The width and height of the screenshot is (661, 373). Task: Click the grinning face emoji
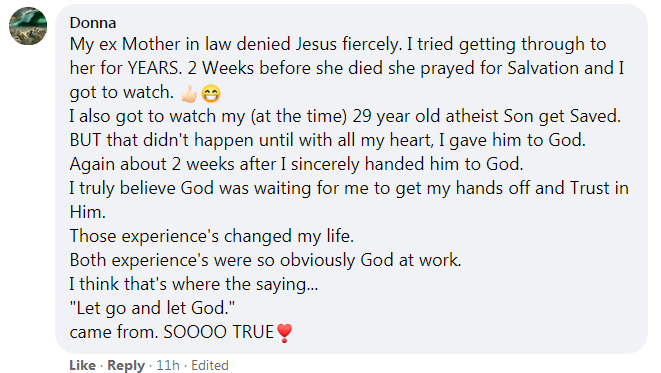211,94
